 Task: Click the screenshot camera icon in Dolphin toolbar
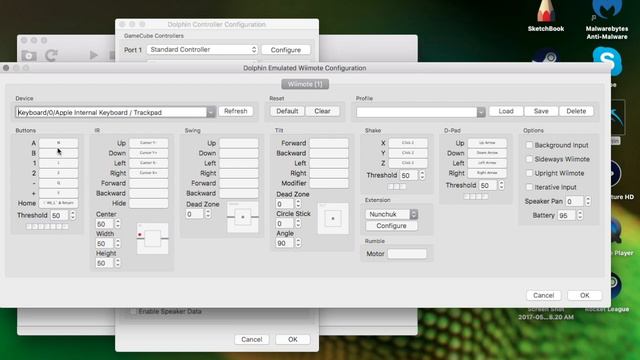click(29, 56)
